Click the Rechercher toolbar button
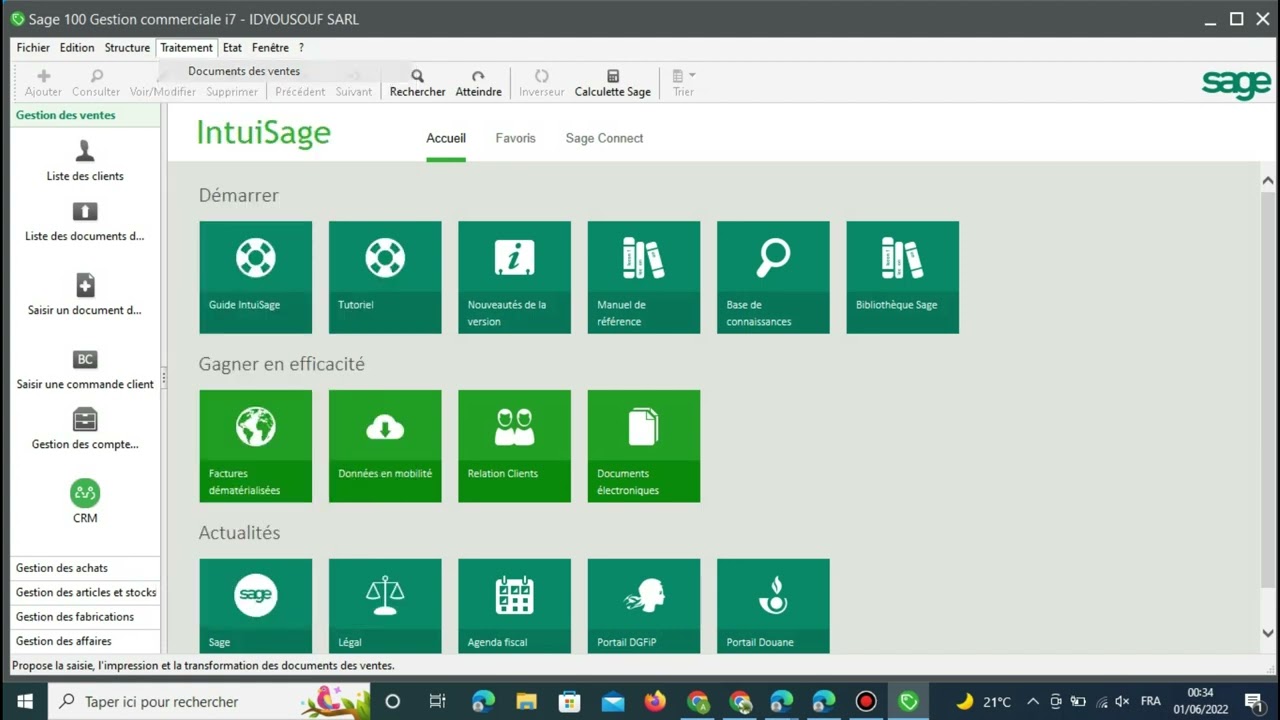1280x720 pixels. (x=417, y=83)
